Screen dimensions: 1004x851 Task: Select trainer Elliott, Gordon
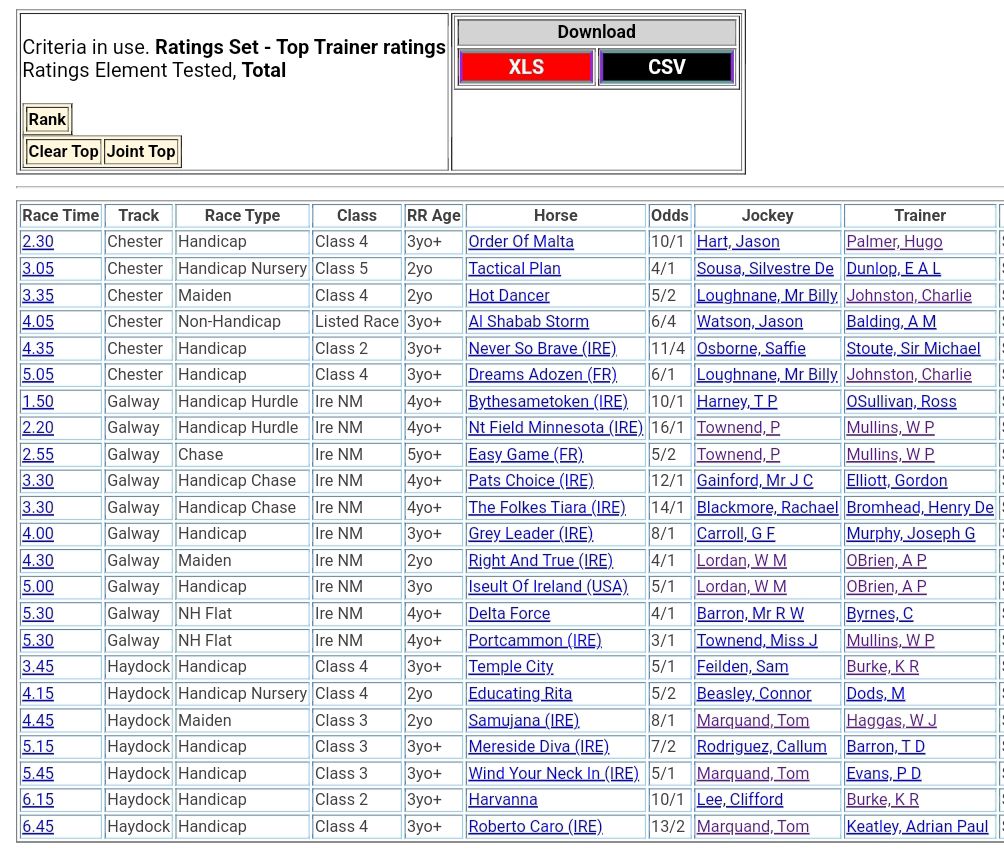[897, 481]
